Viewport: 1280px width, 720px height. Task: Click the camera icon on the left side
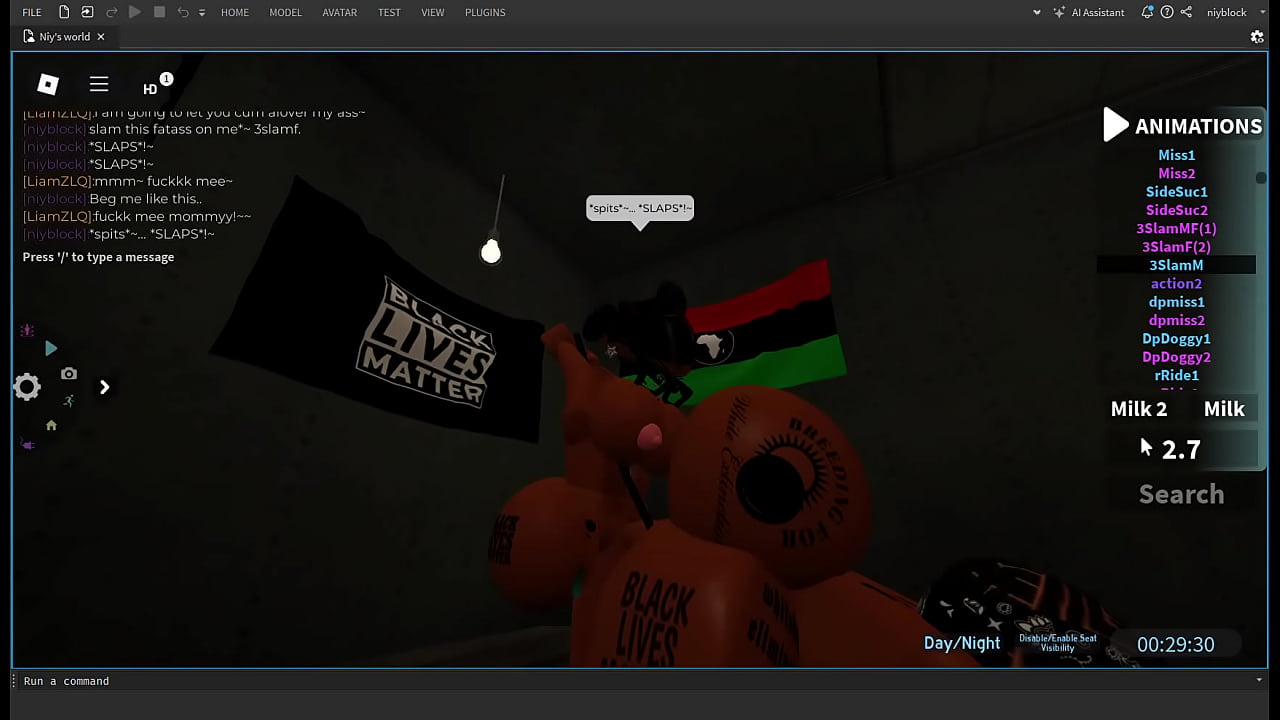(69, 374)
